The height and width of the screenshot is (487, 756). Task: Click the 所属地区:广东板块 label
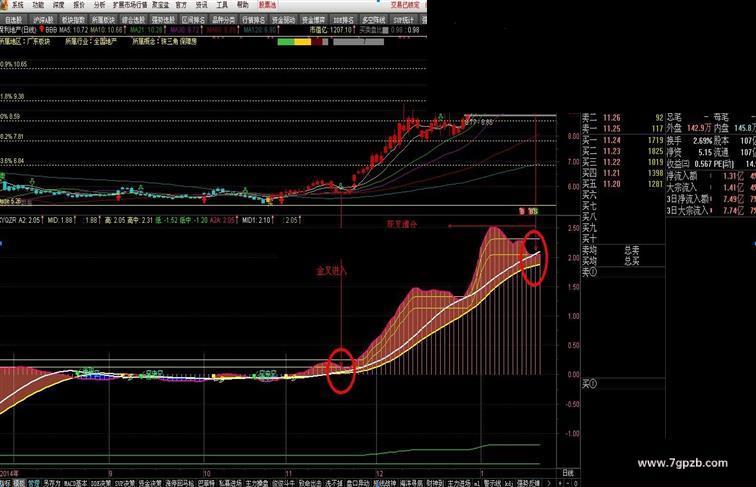(25, 41)
